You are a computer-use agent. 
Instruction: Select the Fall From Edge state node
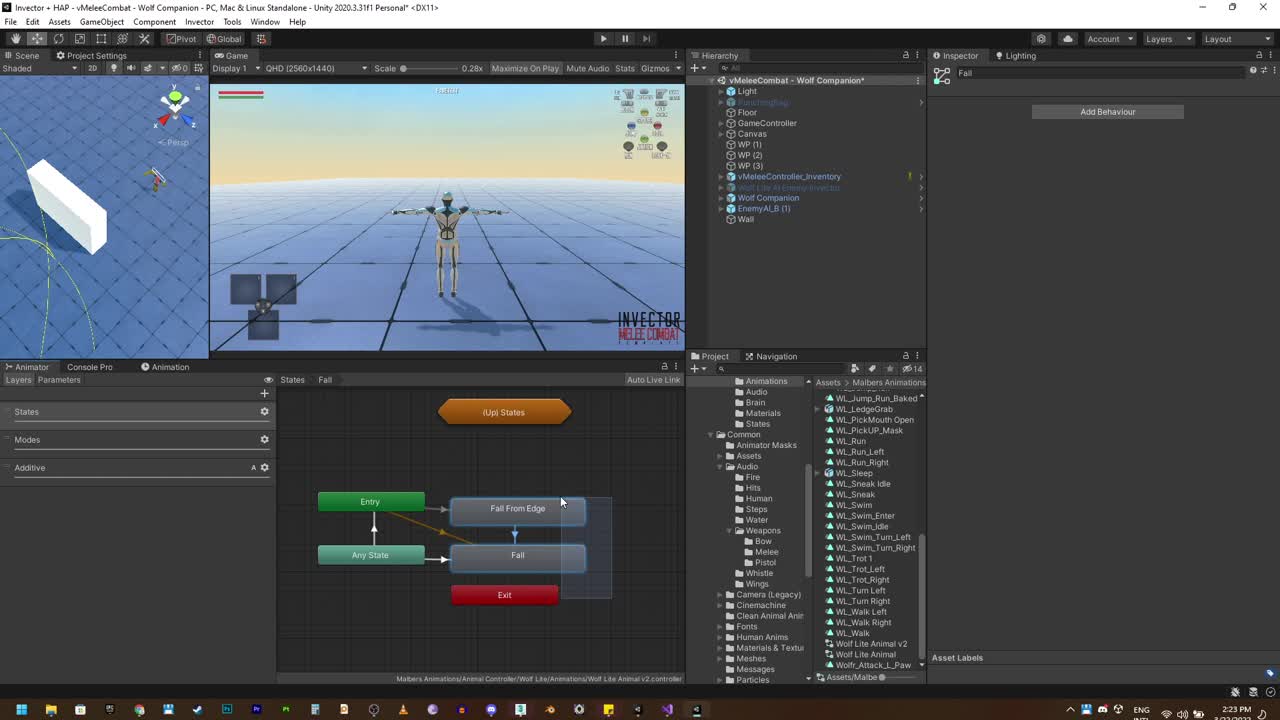click(x=517, y=509)
